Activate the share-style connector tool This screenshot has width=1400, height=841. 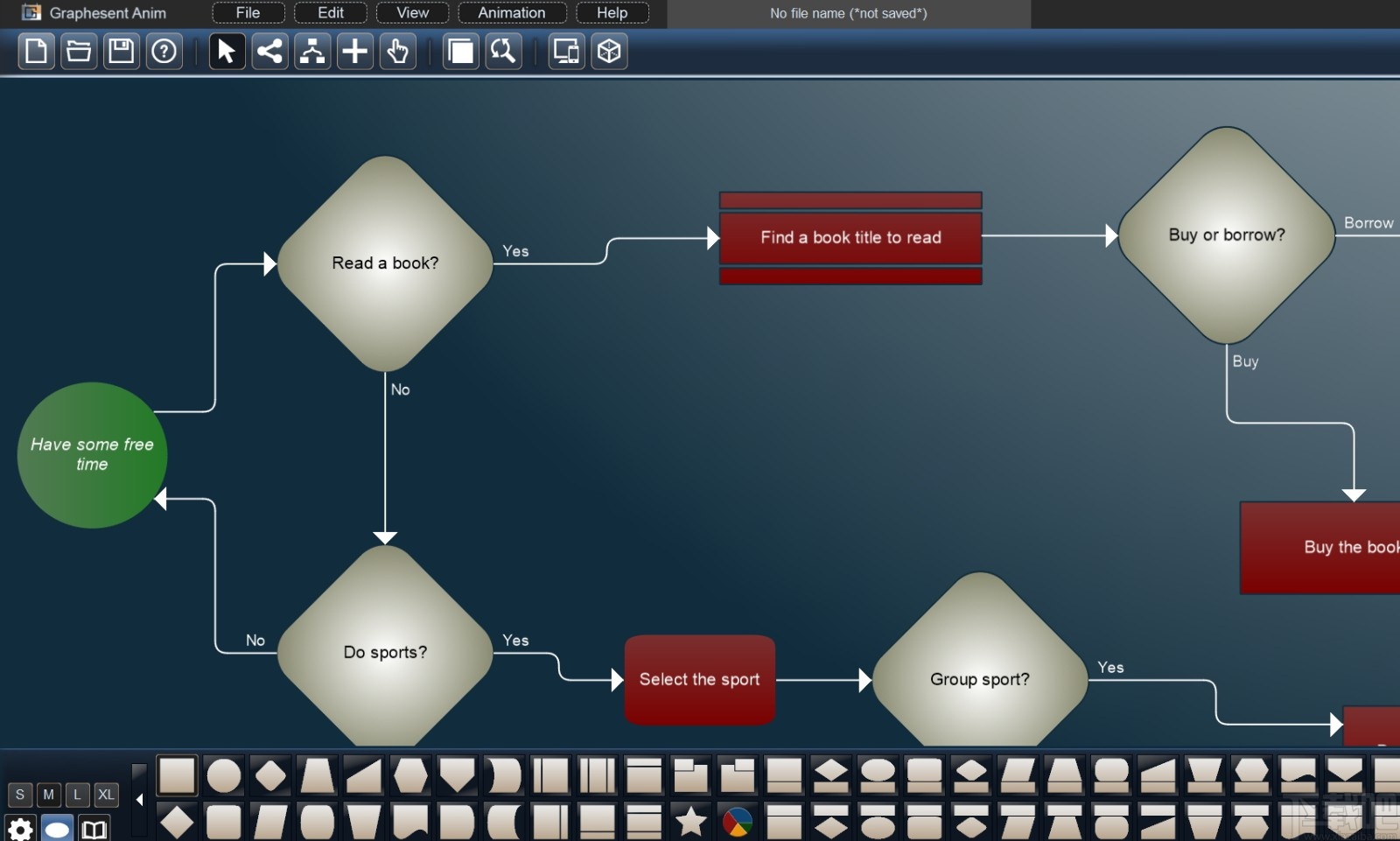269,52
